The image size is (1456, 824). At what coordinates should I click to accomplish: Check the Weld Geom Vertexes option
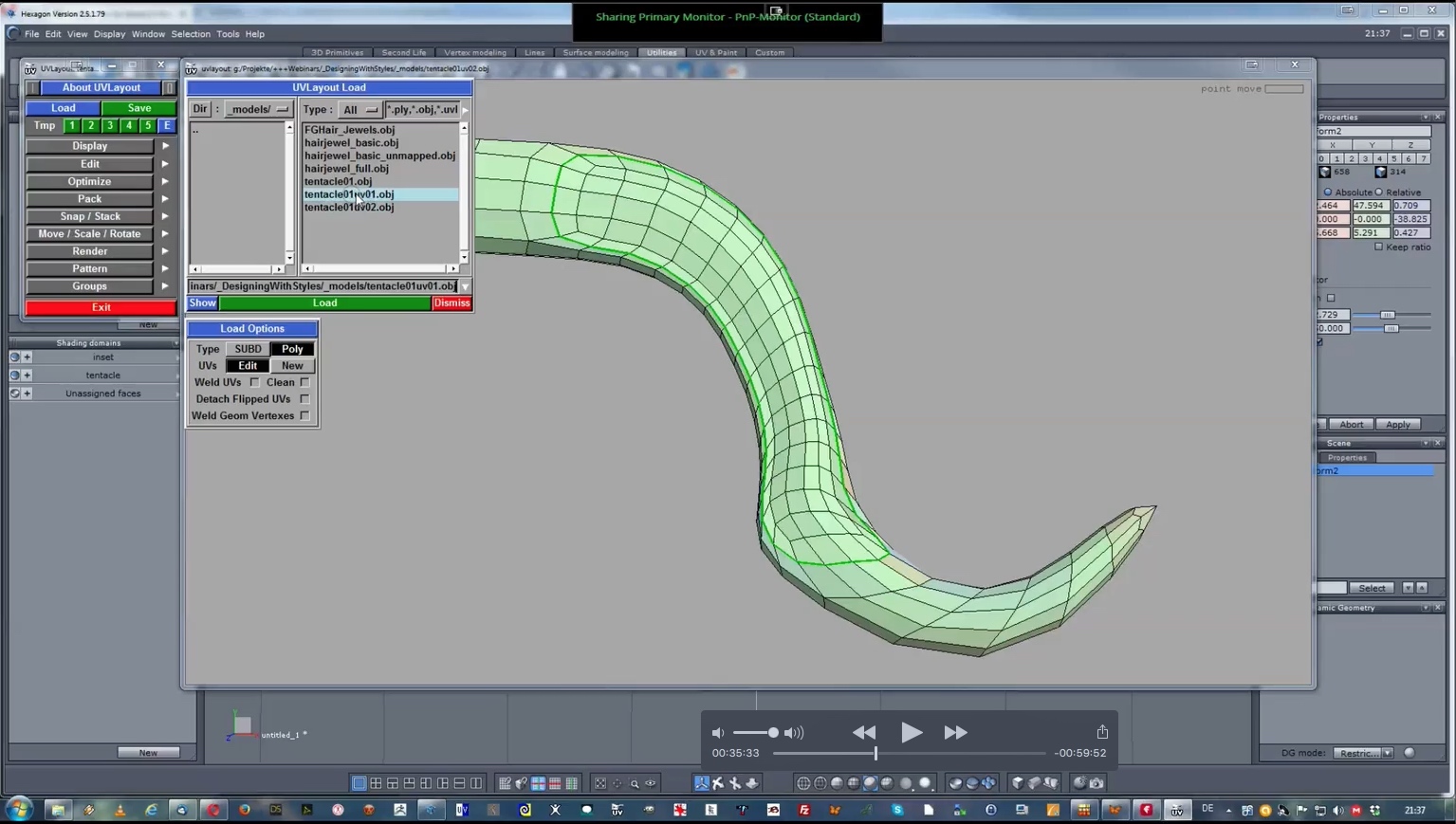[304, 416]
